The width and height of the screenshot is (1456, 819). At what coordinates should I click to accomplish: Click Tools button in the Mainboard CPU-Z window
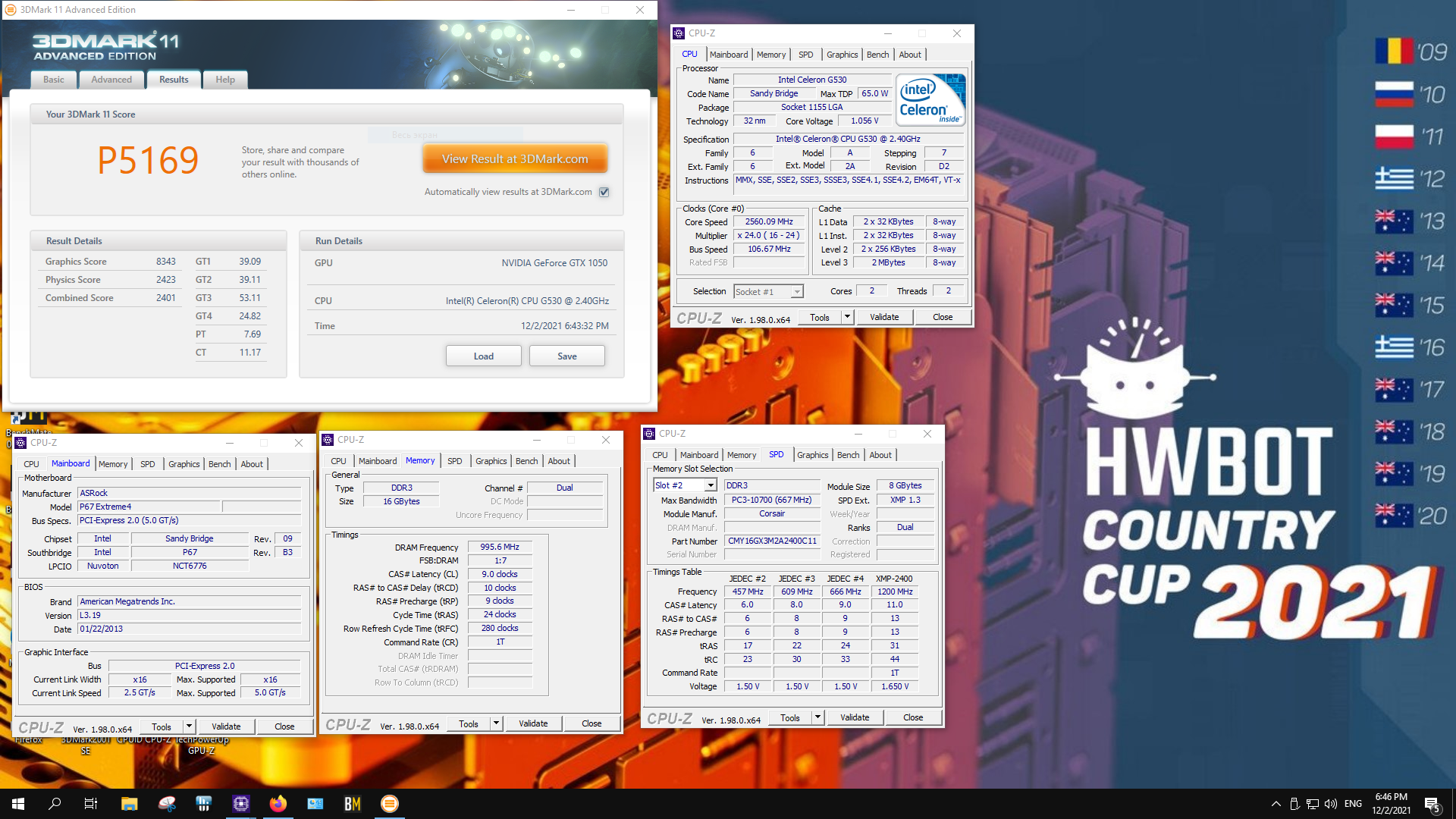162,726
